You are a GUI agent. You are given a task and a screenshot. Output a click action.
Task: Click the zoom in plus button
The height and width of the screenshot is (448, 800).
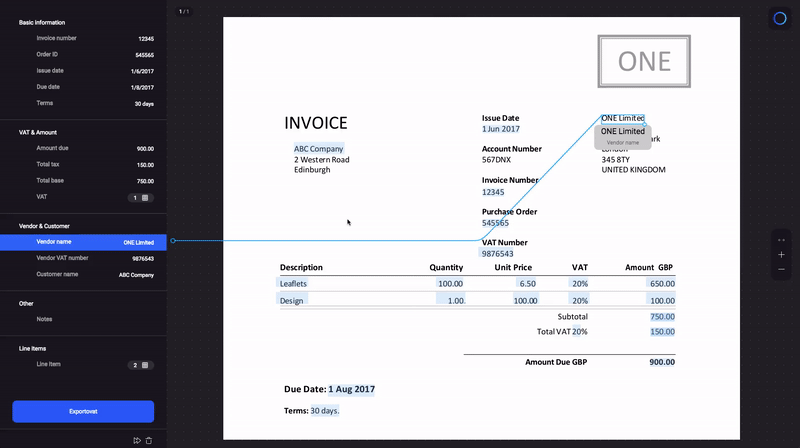[x=781, y=255]
